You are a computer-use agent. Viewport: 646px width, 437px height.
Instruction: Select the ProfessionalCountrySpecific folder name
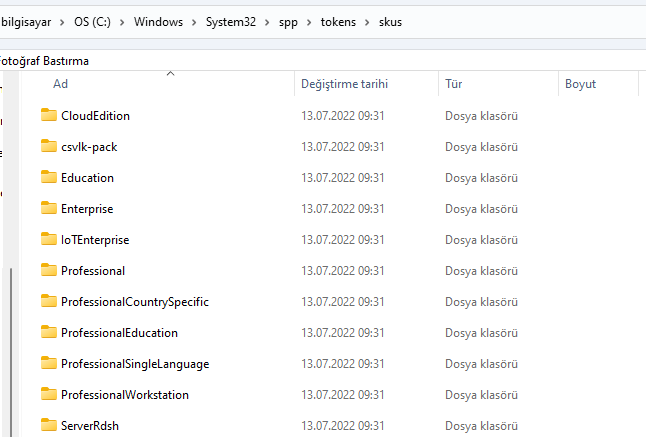click(x=135, y=302)
